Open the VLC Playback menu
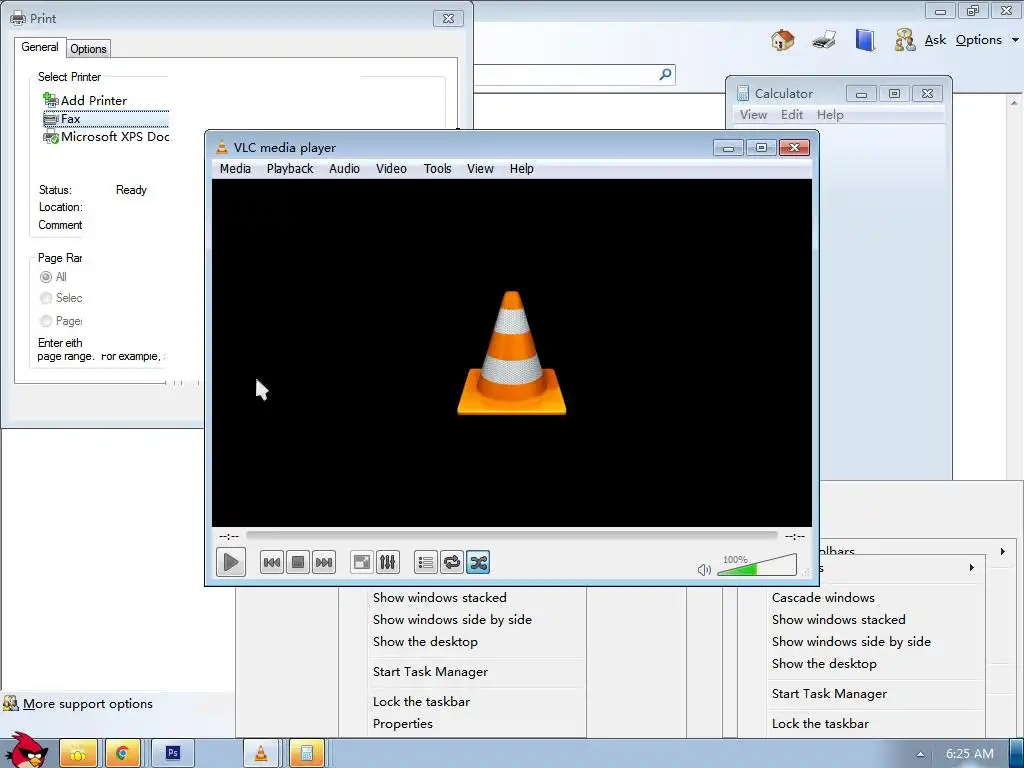Screen dimensions: 1024x768 click(290, 168)
